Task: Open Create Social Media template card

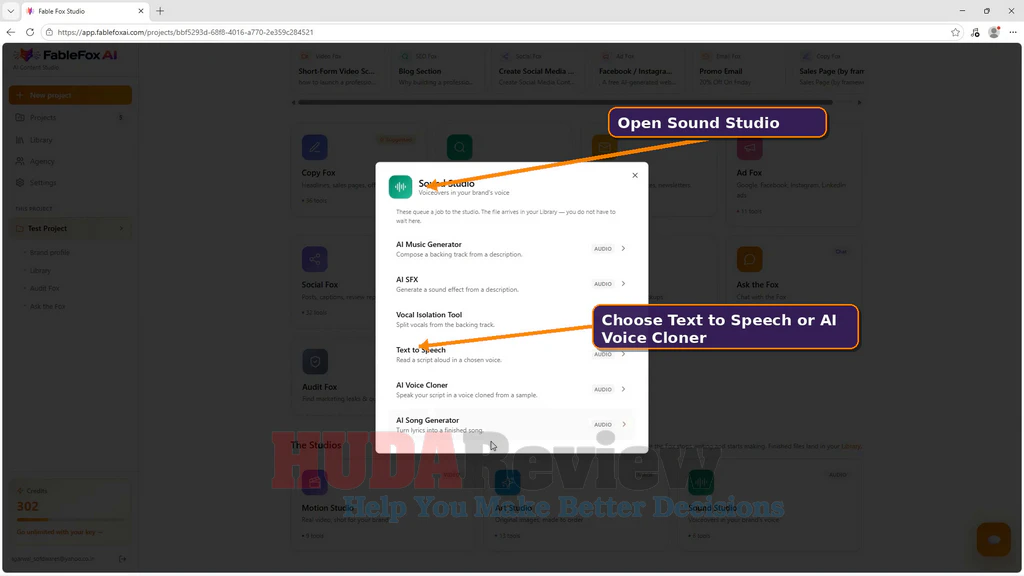Action: (x=537, y=69)
